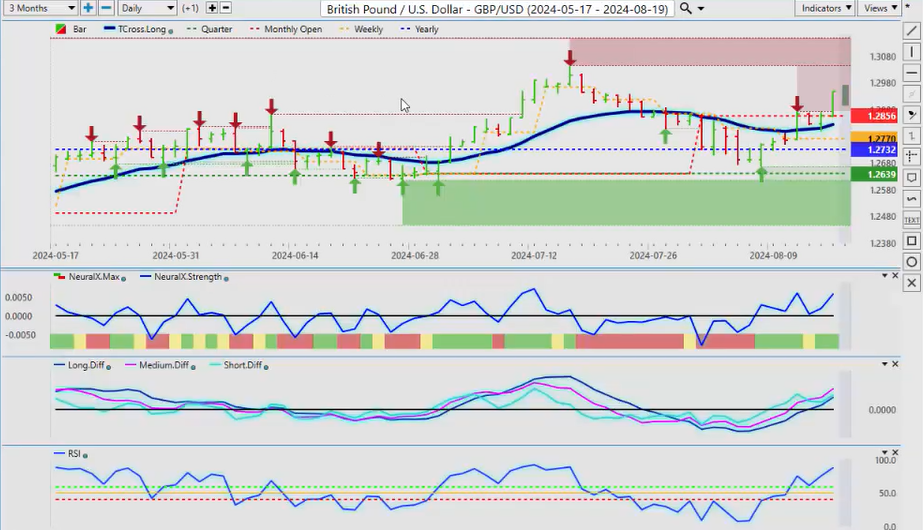Click the black minus forecast decrement button

pos(225,8)
